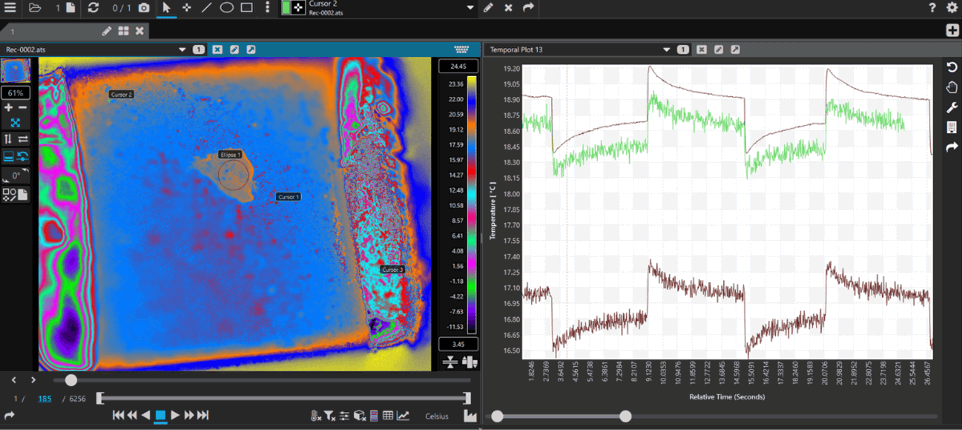
Task: Select the line ROI drawing tool
Action: point(207,8)
